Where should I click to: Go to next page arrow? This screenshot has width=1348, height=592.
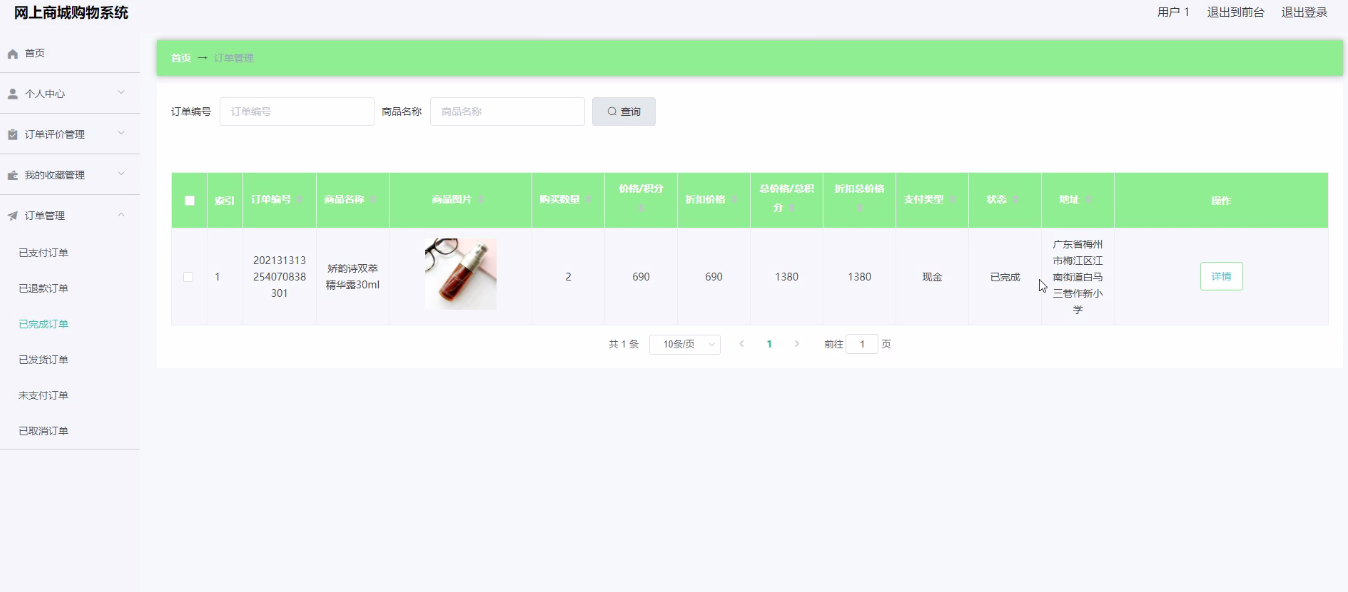click(797, 344)
